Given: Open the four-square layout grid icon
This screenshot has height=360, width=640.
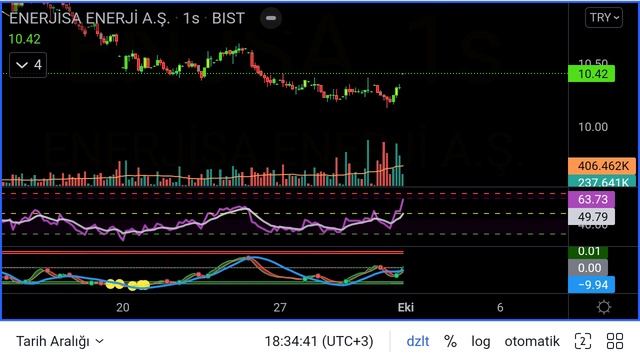Looking at the screenshot, I should click(x=615, y=341).
